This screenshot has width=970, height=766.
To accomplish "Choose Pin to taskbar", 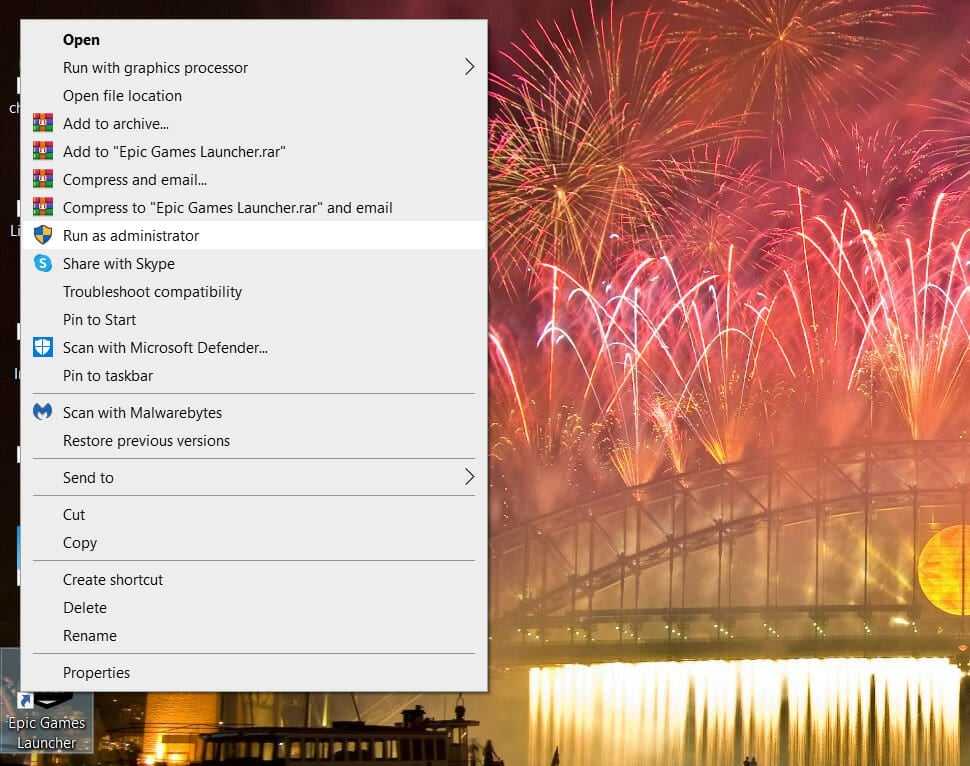I will [x=254, y=376].
